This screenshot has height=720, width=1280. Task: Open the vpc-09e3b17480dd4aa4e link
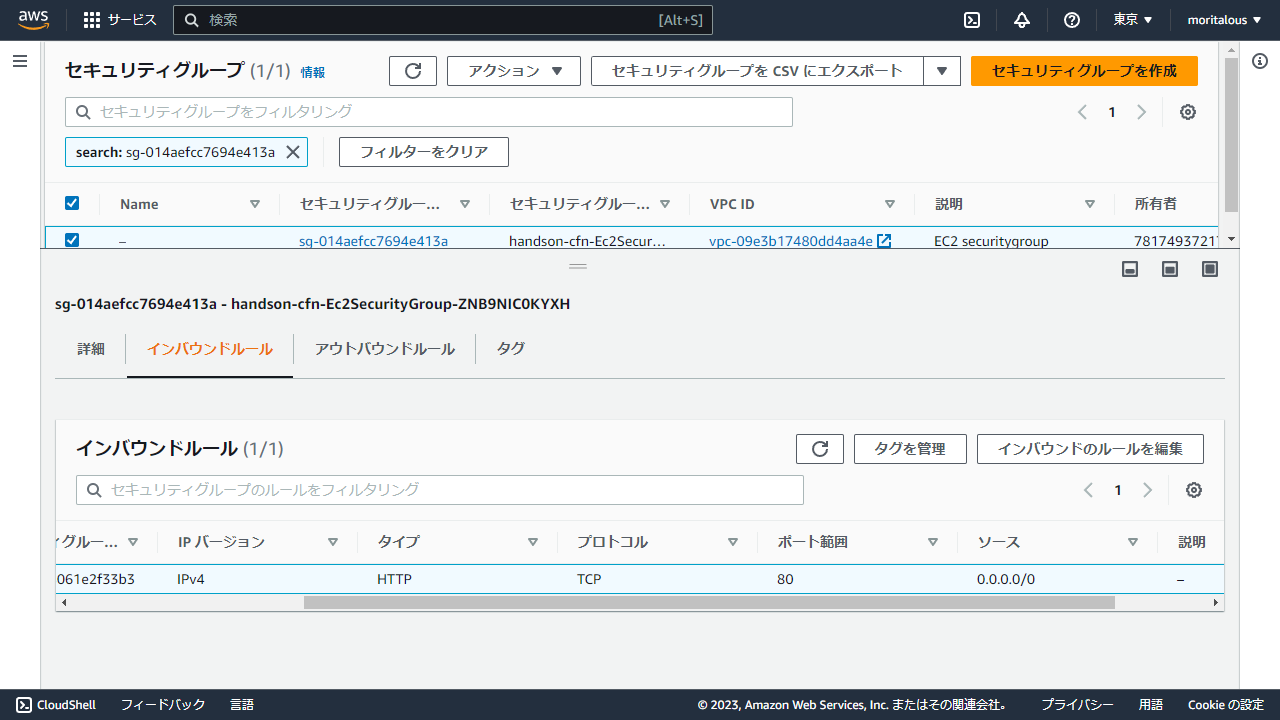click(x=791, y=241)
